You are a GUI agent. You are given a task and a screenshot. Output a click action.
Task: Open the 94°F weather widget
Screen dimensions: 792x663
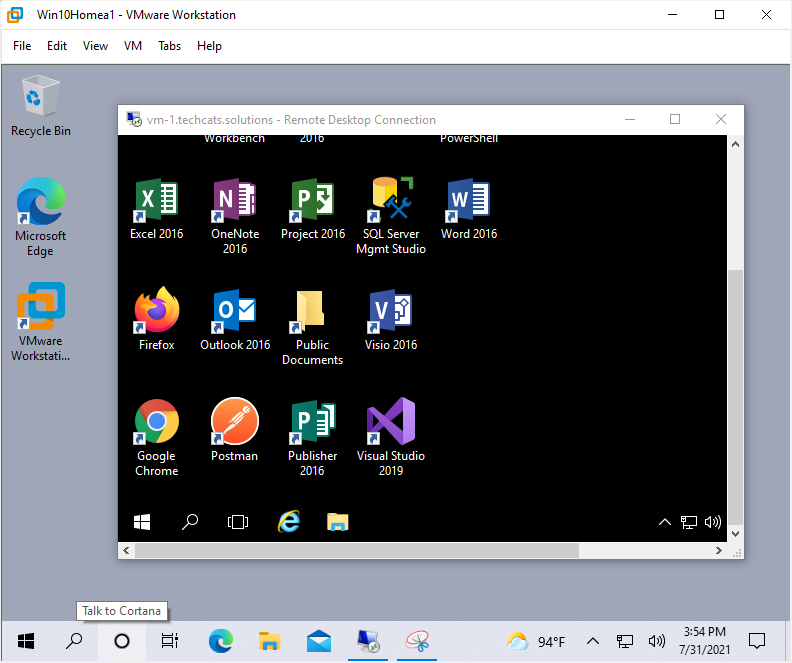(536, 642)
